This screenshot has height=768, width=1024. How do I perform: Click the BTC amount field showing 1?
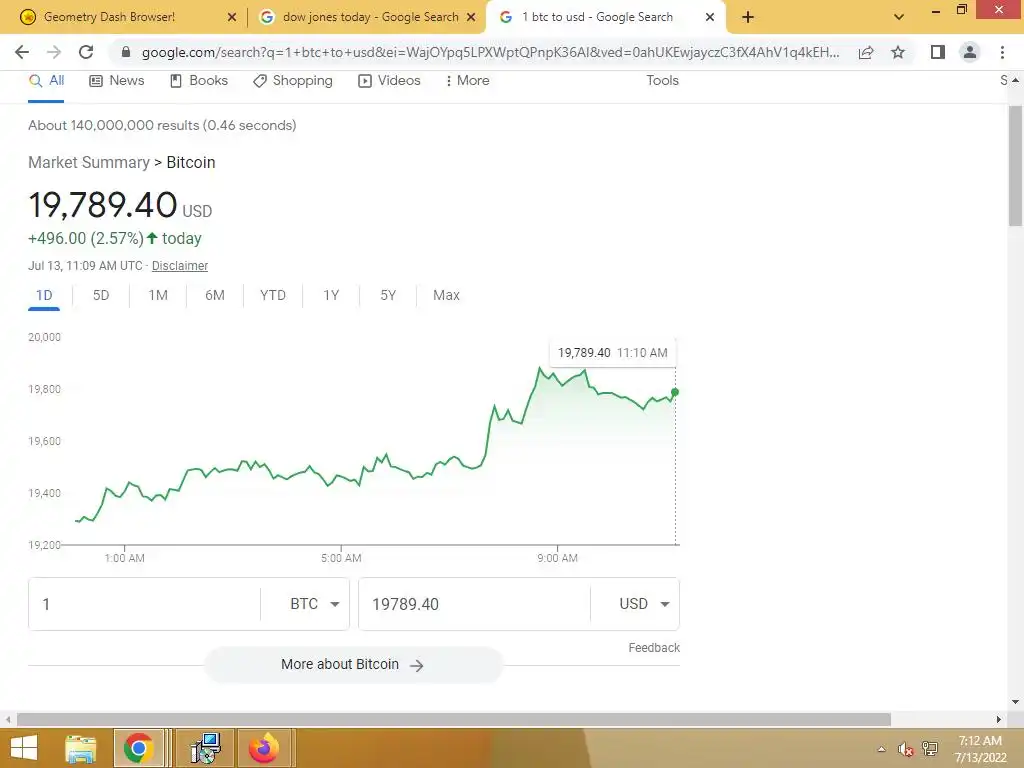click(x=144, y=604)
